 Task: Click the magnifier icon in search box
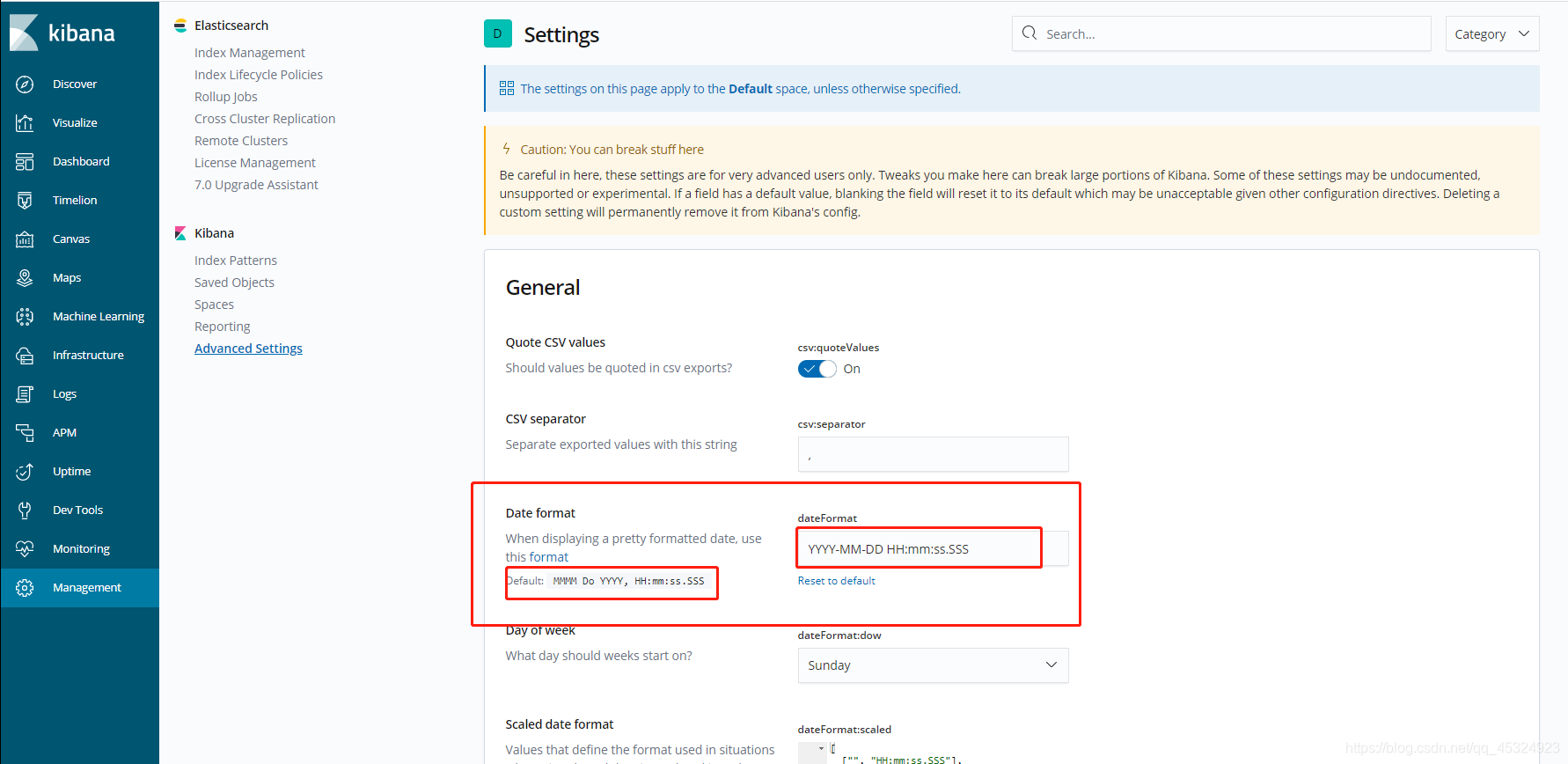(1029, 33)
